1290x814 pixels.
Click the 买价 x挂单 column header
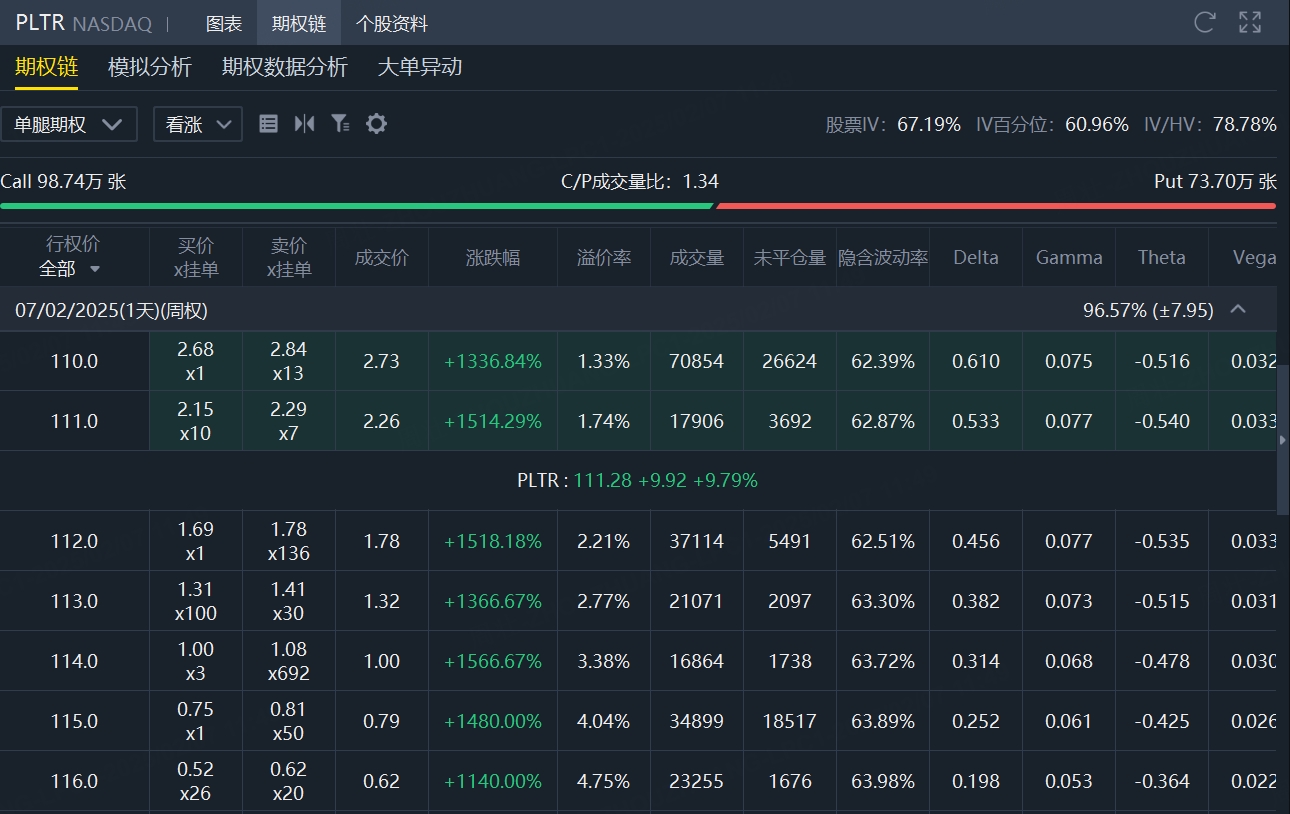tap(196, 257)
